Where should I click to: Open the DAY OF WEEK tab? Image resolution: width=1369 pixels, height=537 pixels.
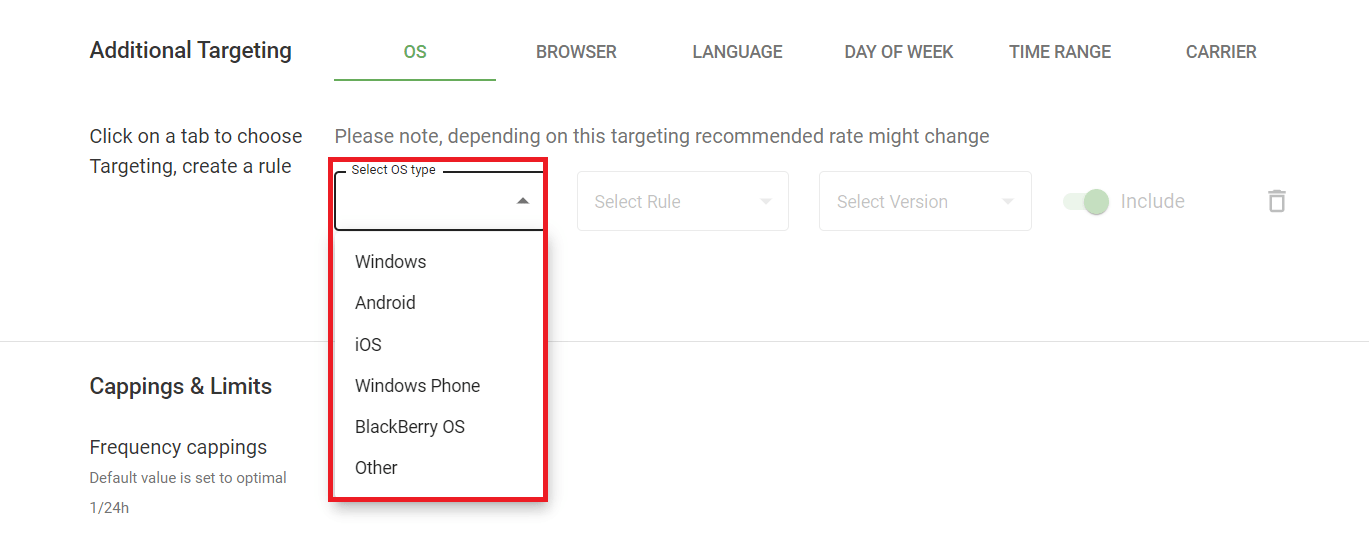899,52
